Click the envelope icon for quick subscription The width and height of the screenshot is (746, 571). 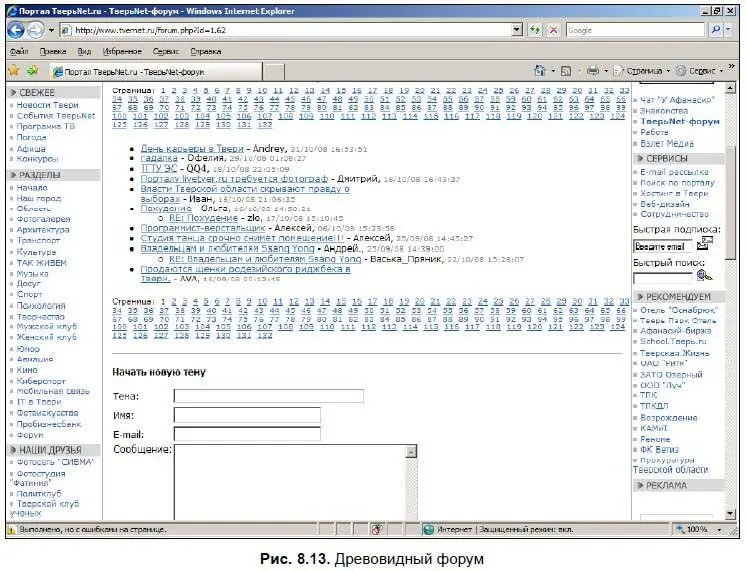click(x=701, y=245)
